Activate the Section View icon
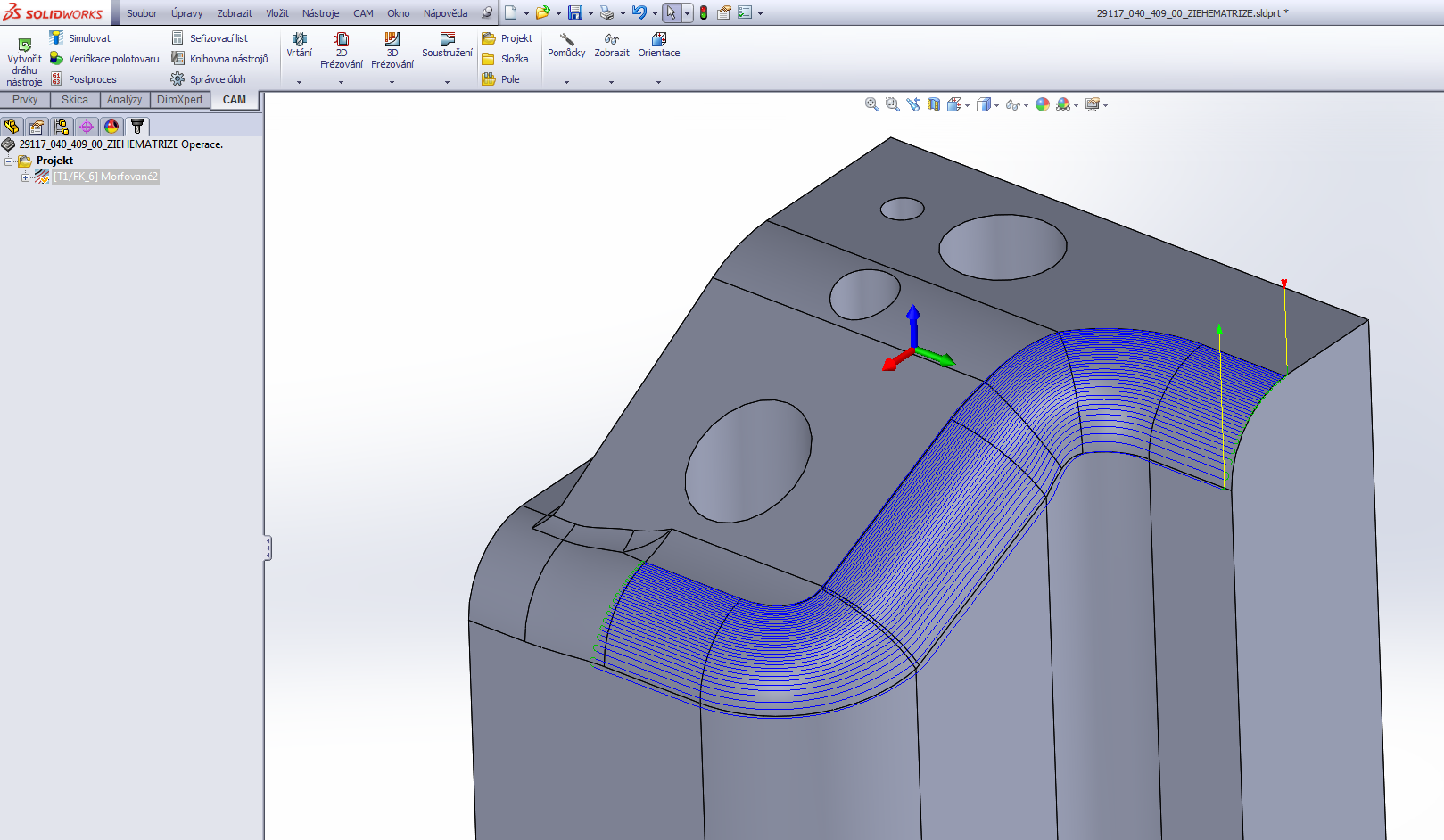The width and height of the screenshot is (1444, 840). pyautogui.click(x=934, y=104)
